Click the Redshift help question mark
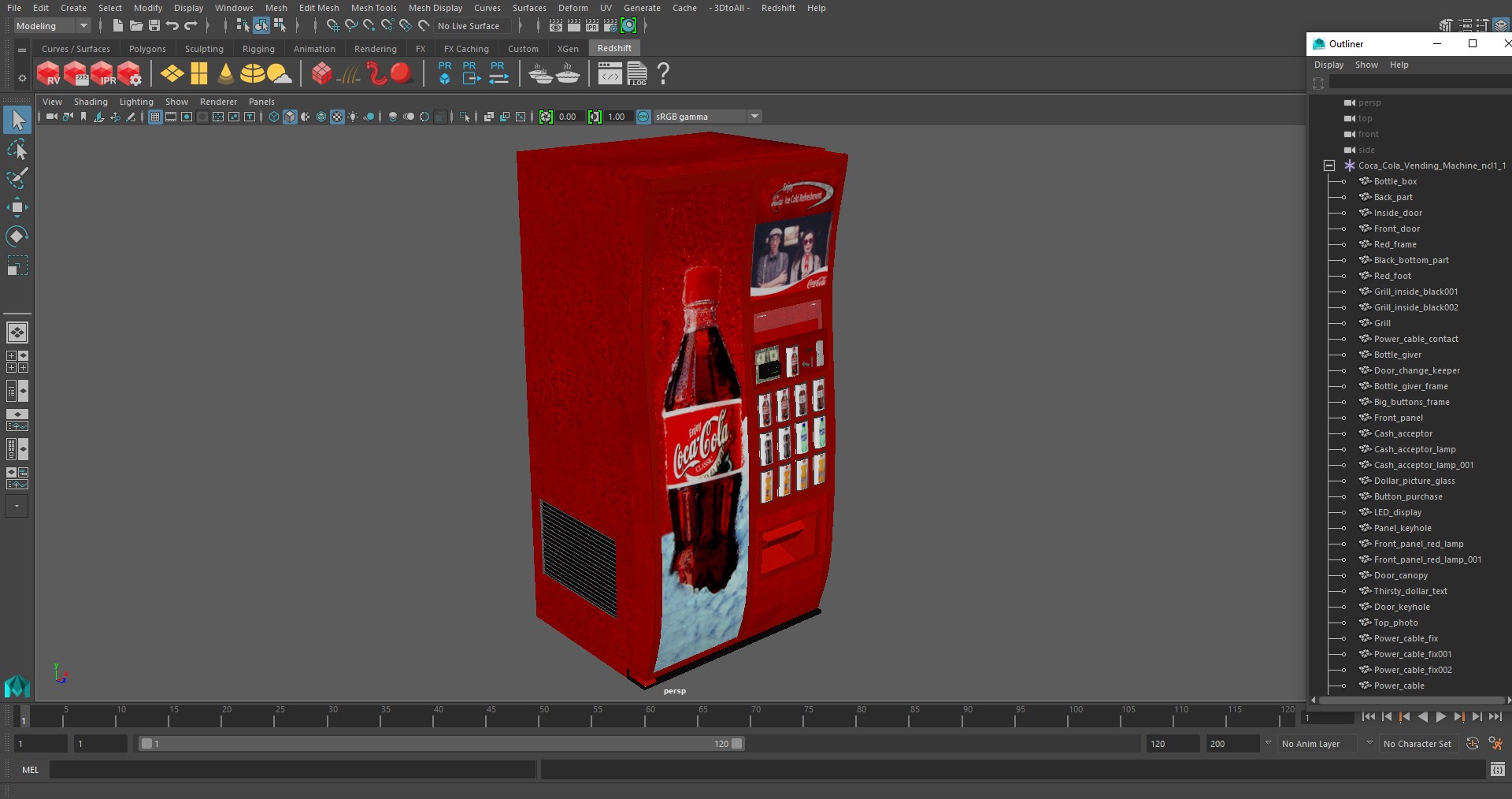The height and width of the screenshot is (799, 1512). [663, 73]
